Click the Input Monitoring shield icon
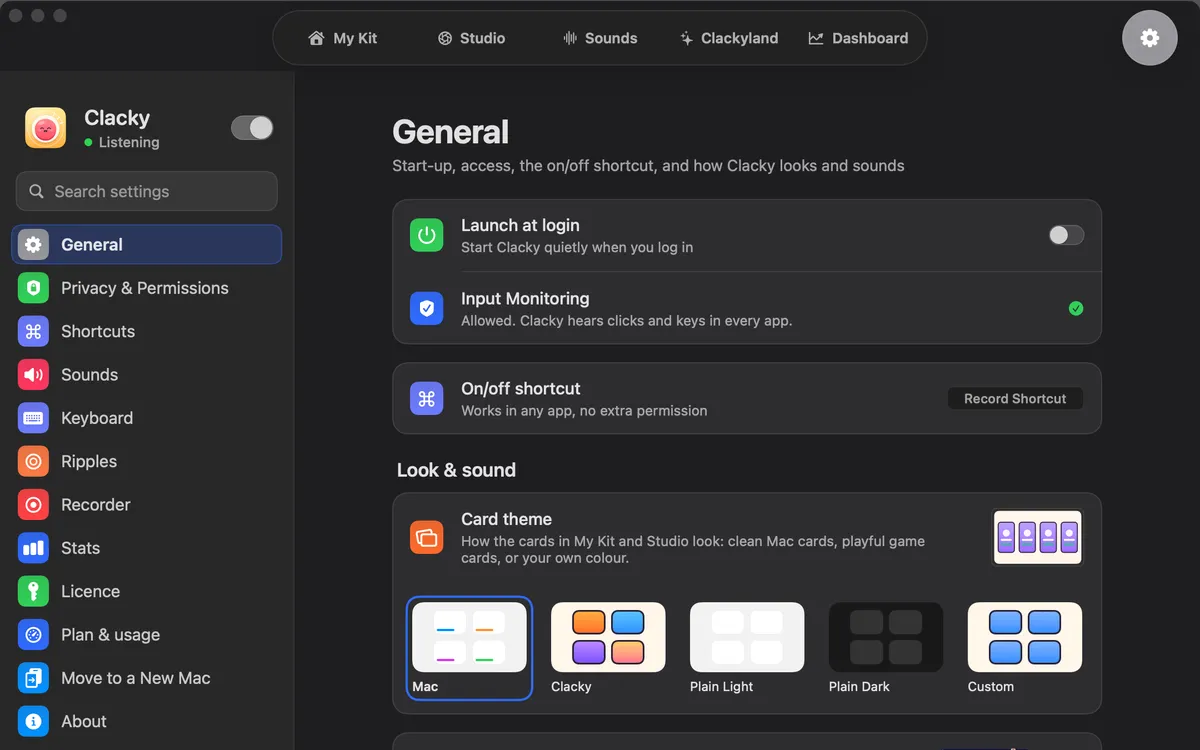This screenshot has height=750, width=1200. (x=427, y=308)
